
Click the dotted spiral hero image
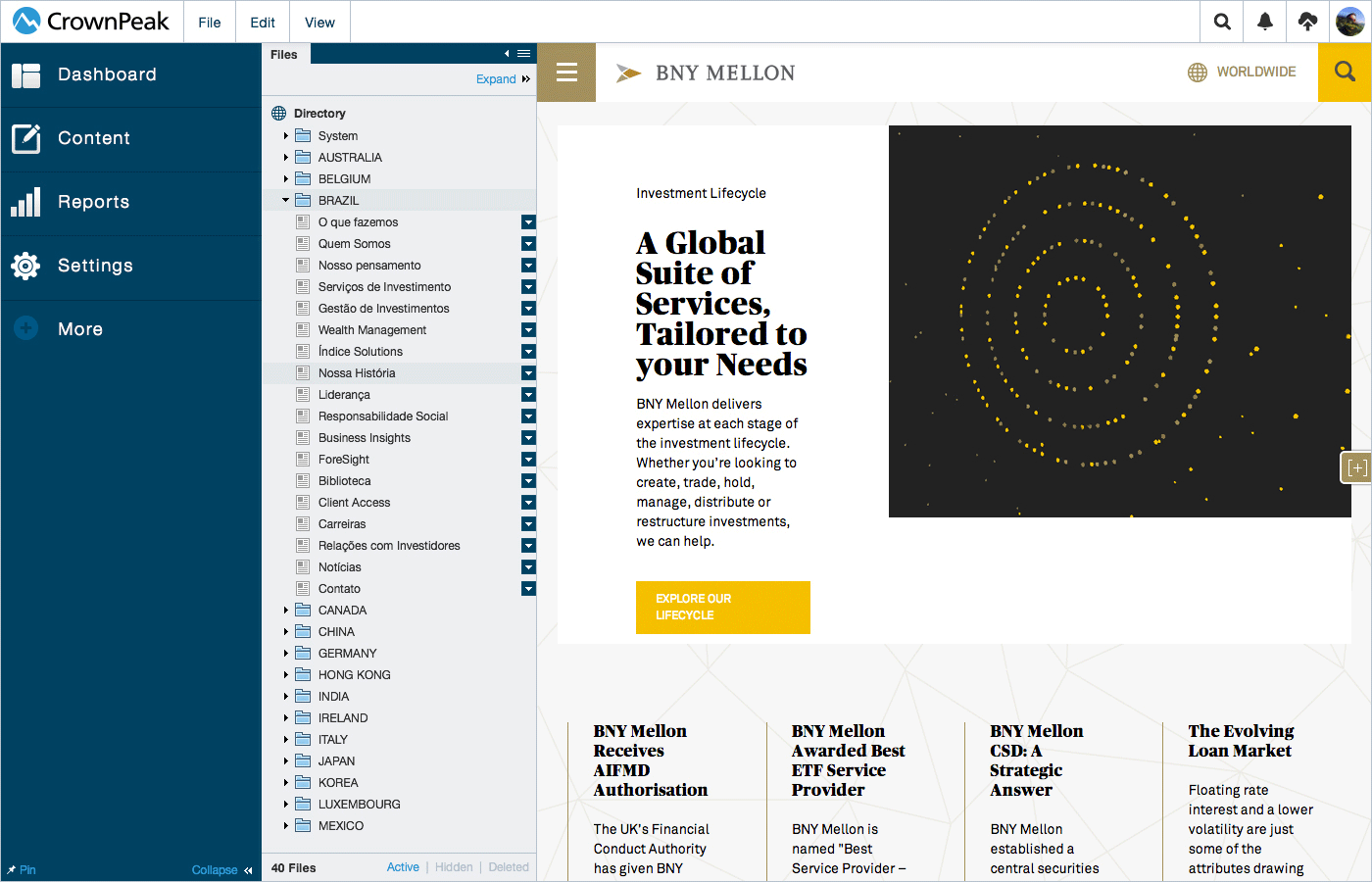(x=1120, y=321)
